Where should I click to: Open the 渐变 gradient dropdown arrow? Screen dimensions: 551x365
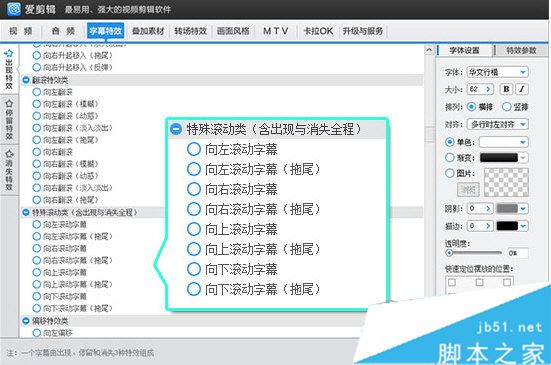tap(523, 158)
